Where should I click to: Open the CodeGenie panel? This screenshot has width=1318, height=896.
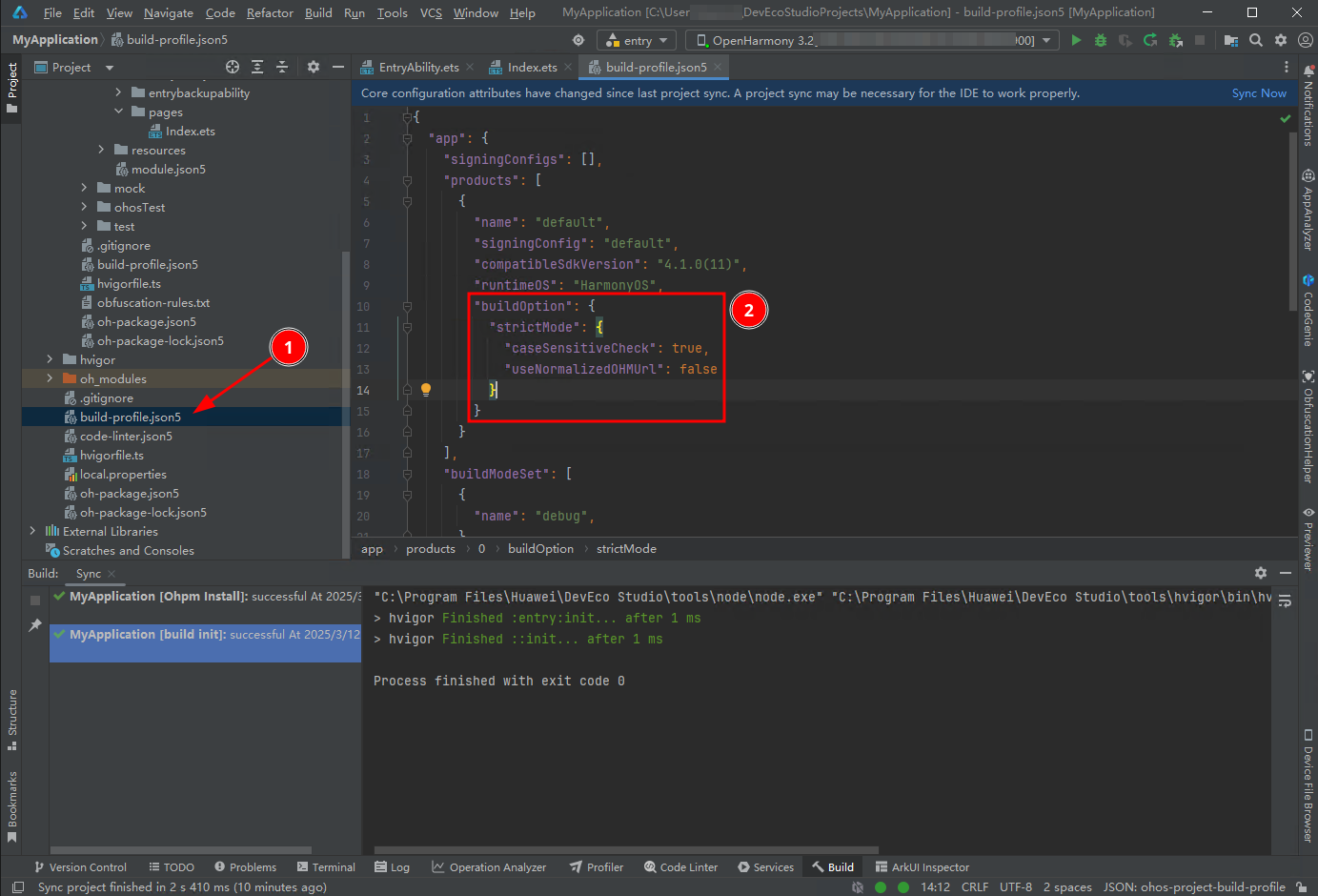coord(1308,305)
